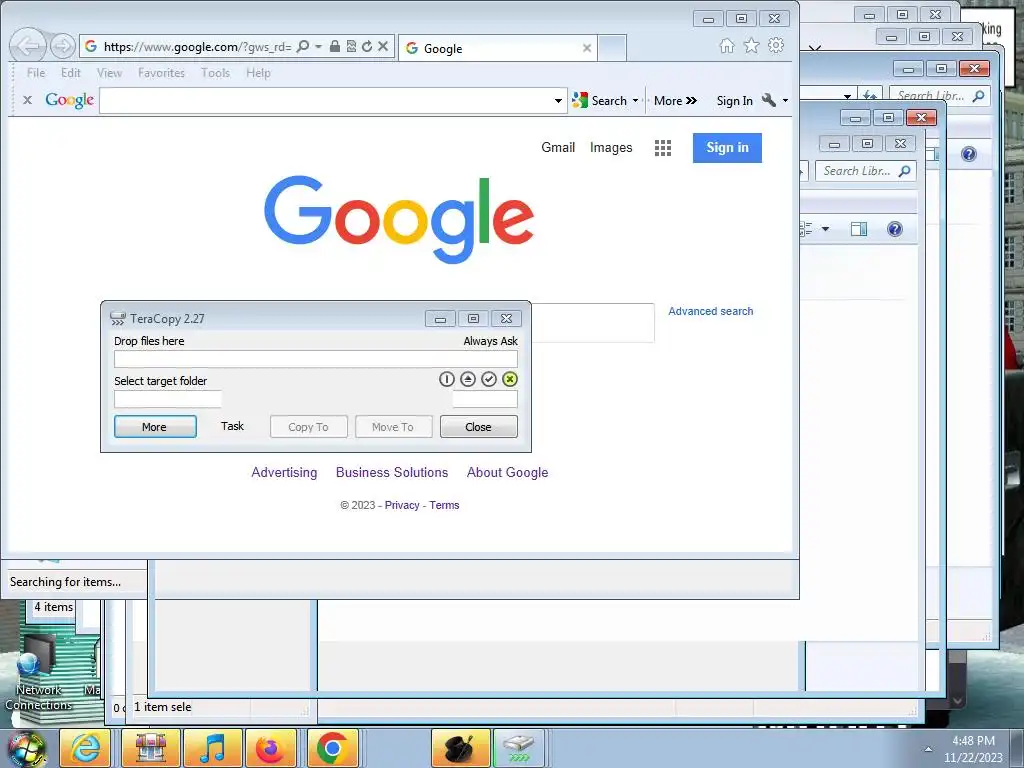Open the About Google link
Viewport: 1024px width, 768px height.
tap(507, 472)
